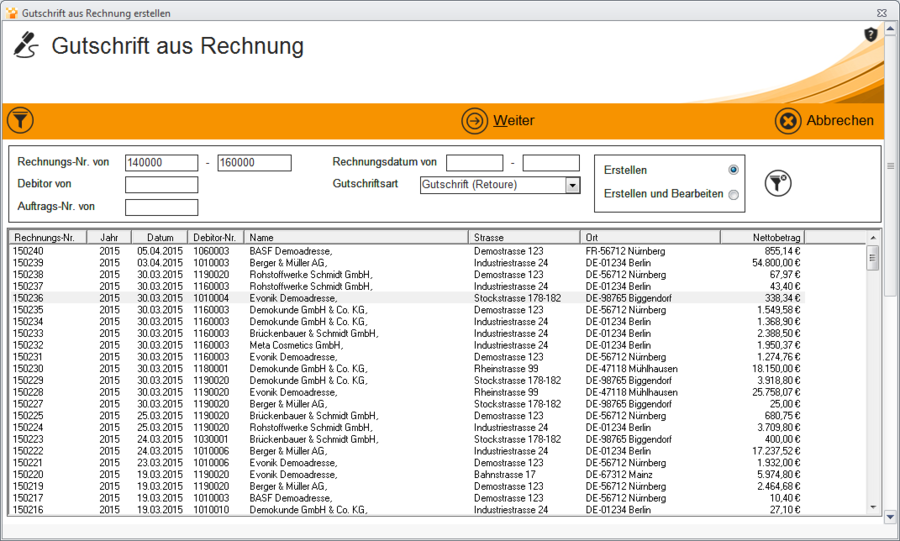
Task: Click the Abbrechen button label
Action: click(x=840, y=120)
